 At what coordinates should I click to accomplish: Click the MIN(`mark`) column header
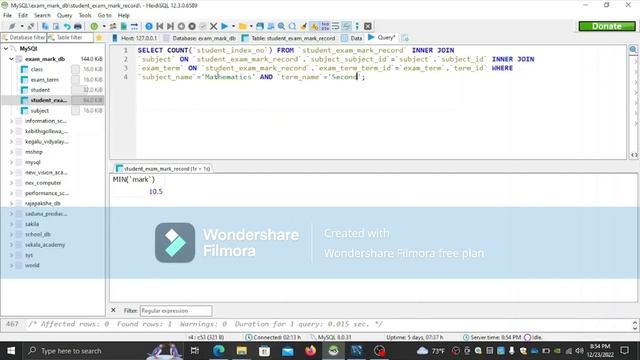134,179
